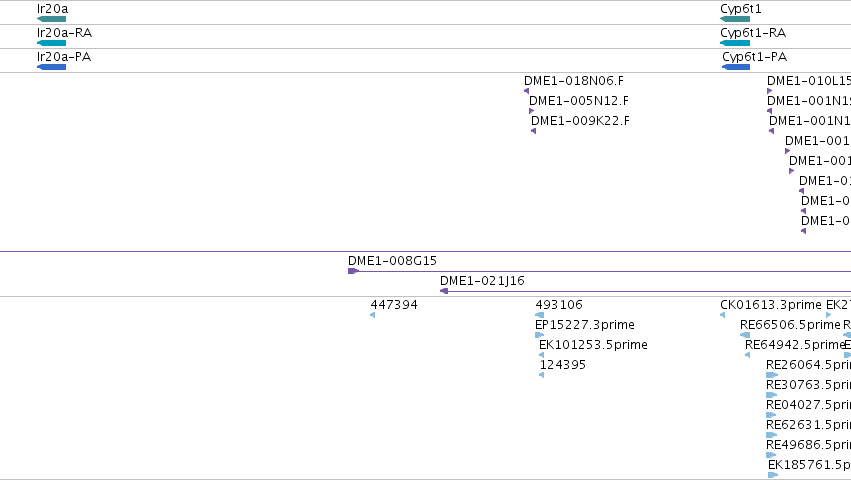Open the Ir20a-RA transcript label
The width and height of the screenshot is (851, 480).
(65, 33)
